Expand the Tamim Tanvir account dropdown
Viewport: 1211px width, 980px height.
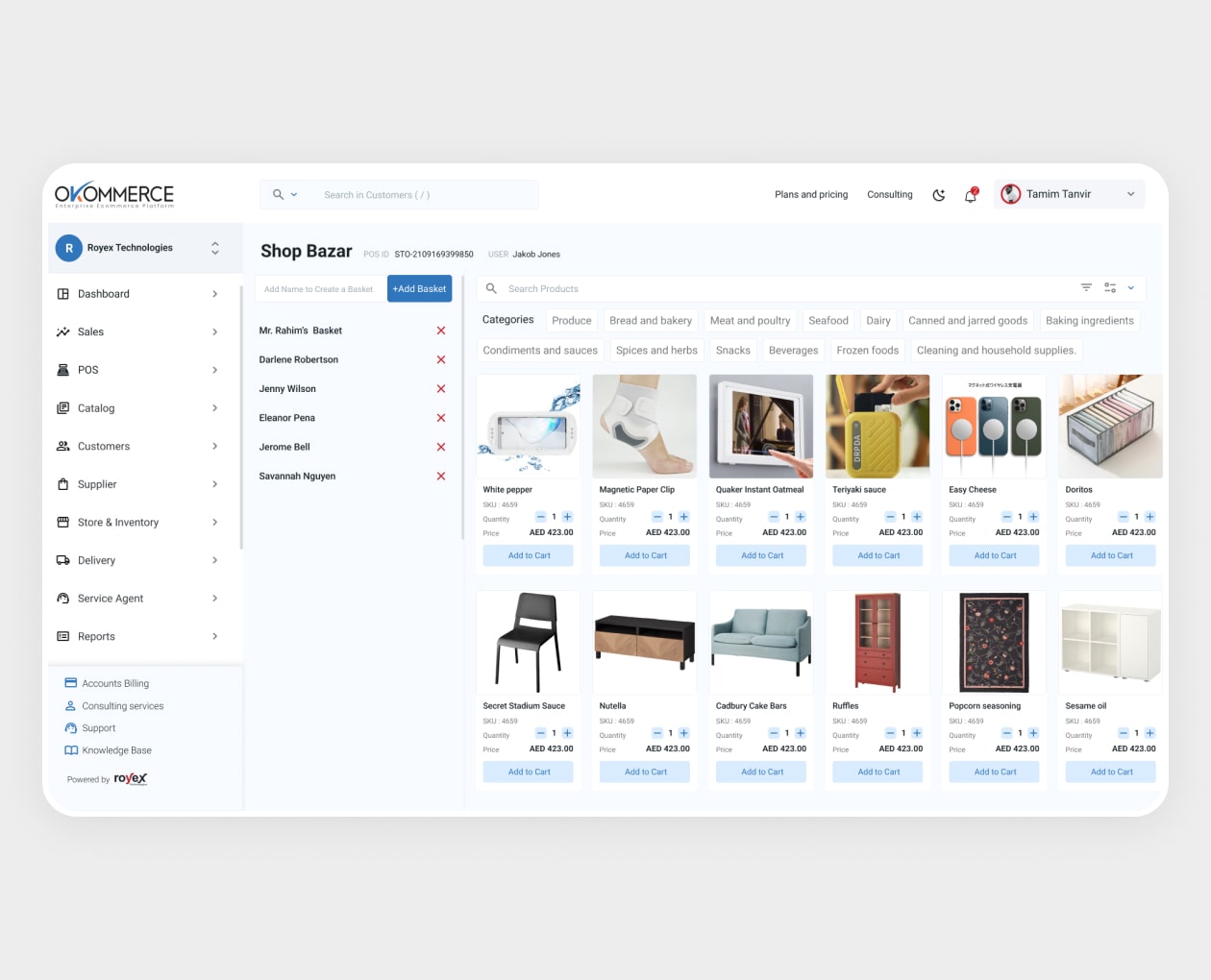tap(1130, 194)
